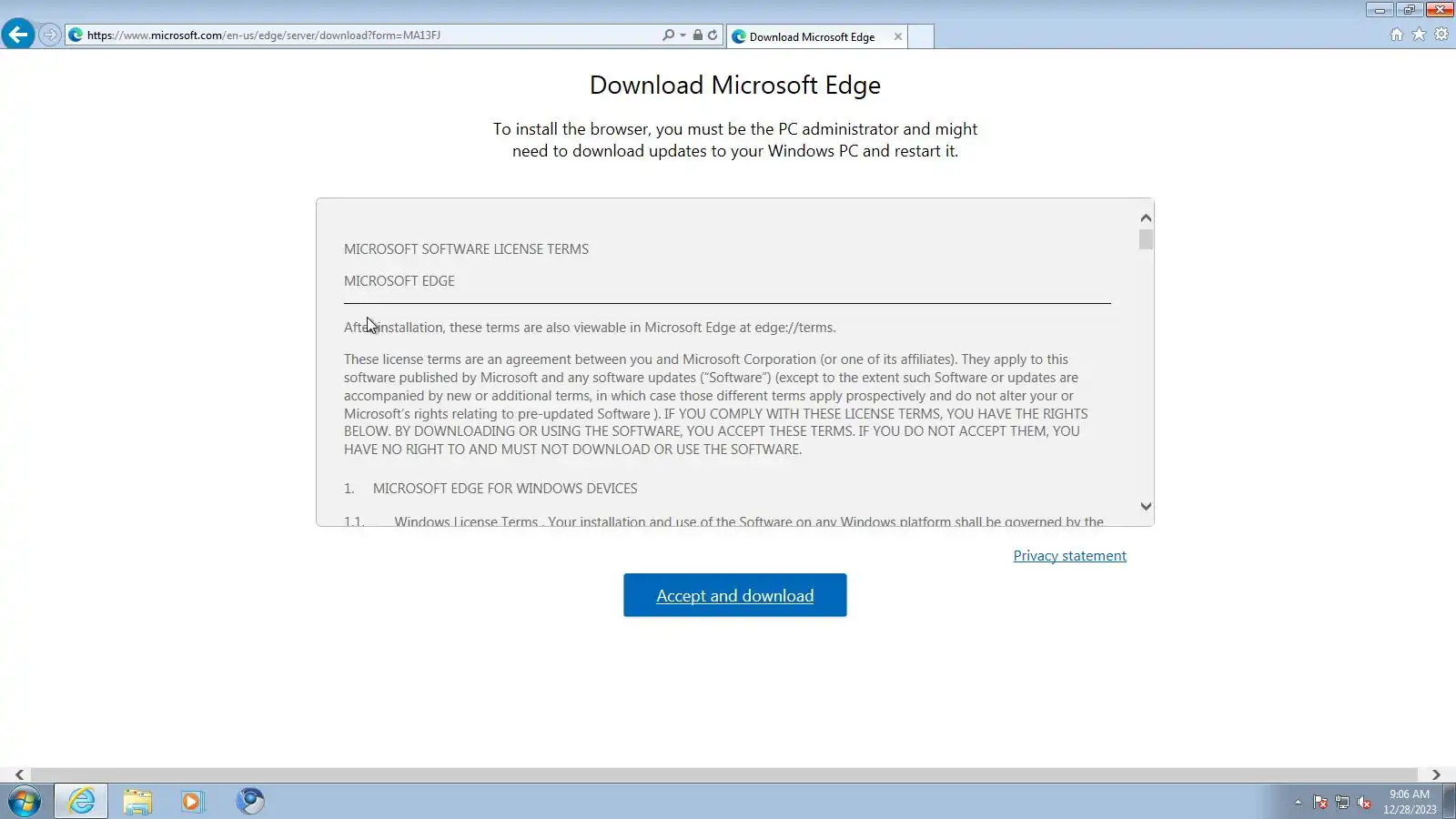This screenshot has width=1456, height=819.
Task: Show the security report lock icon
Action: (697, 35)
